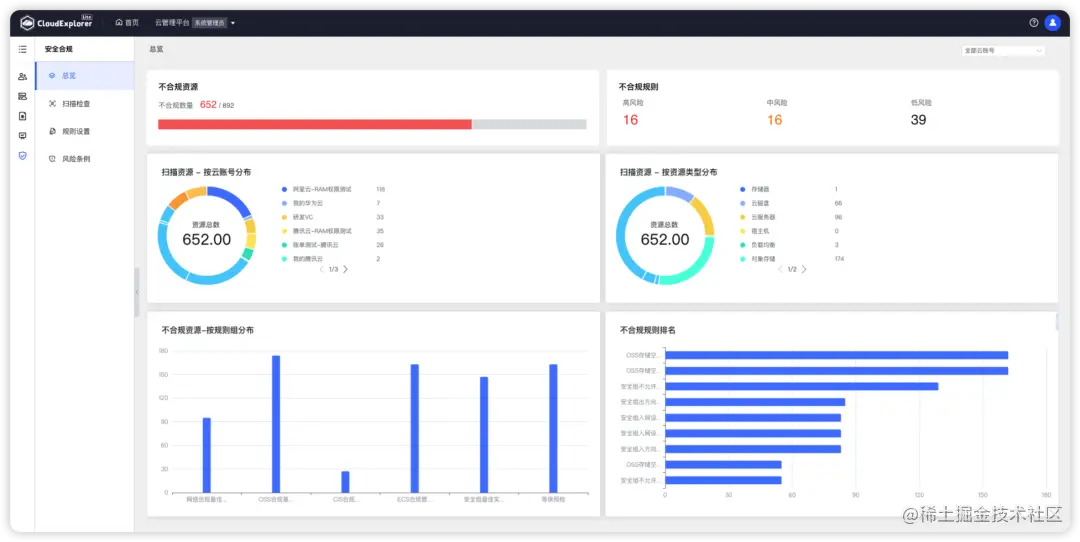
Task: Toggle the 对象存储 legend entry
Action: 758,259
